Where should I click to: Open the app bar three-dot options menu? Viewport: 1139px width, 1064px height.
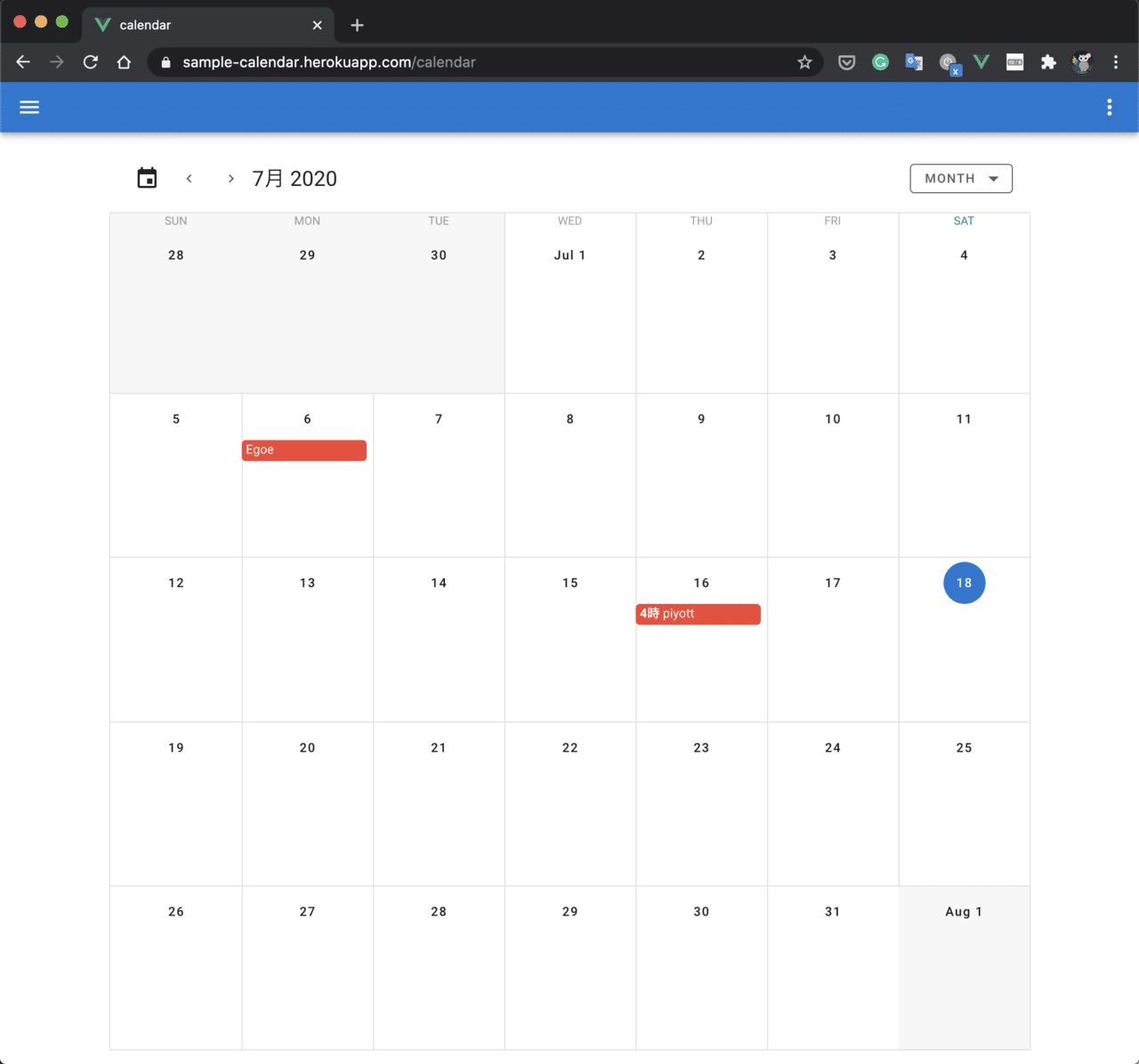click(1110, 108)
